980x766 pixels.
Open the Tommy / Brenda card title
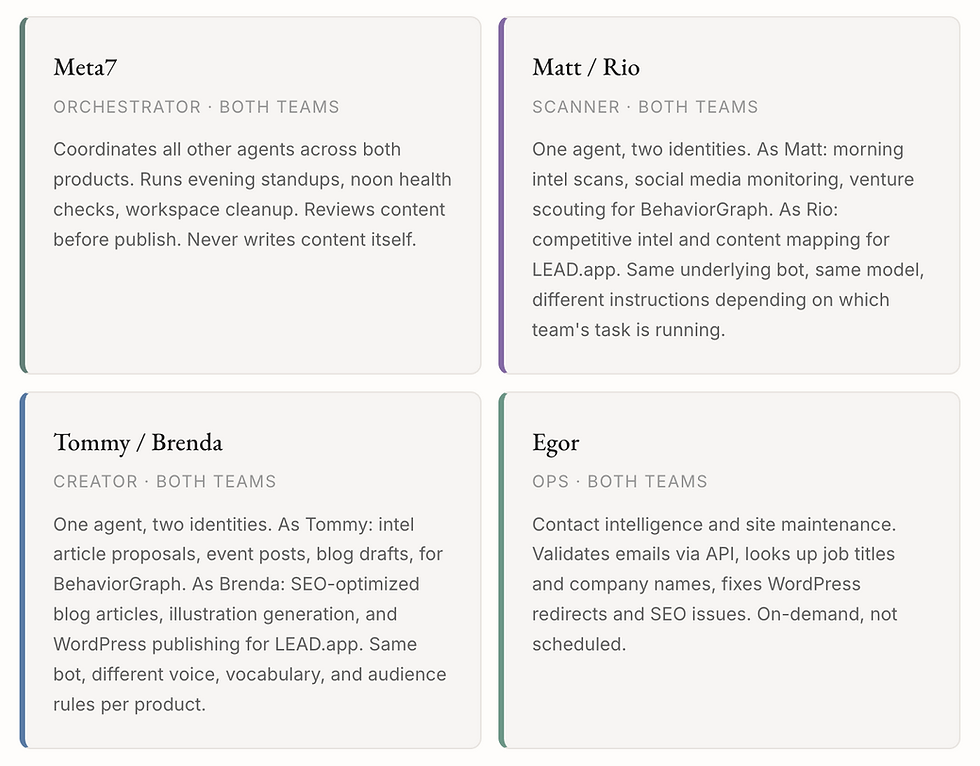(138, 442)
